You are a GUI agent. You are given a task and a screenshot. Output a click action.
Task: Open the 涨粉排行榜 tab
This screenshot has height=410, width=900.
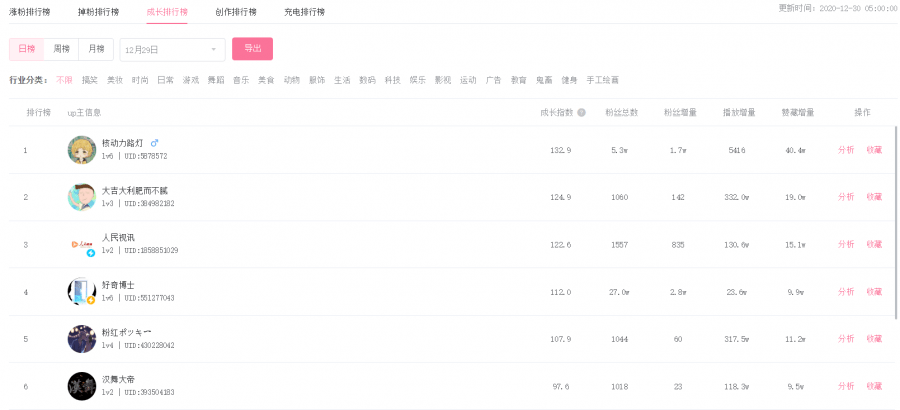(29, 12)
